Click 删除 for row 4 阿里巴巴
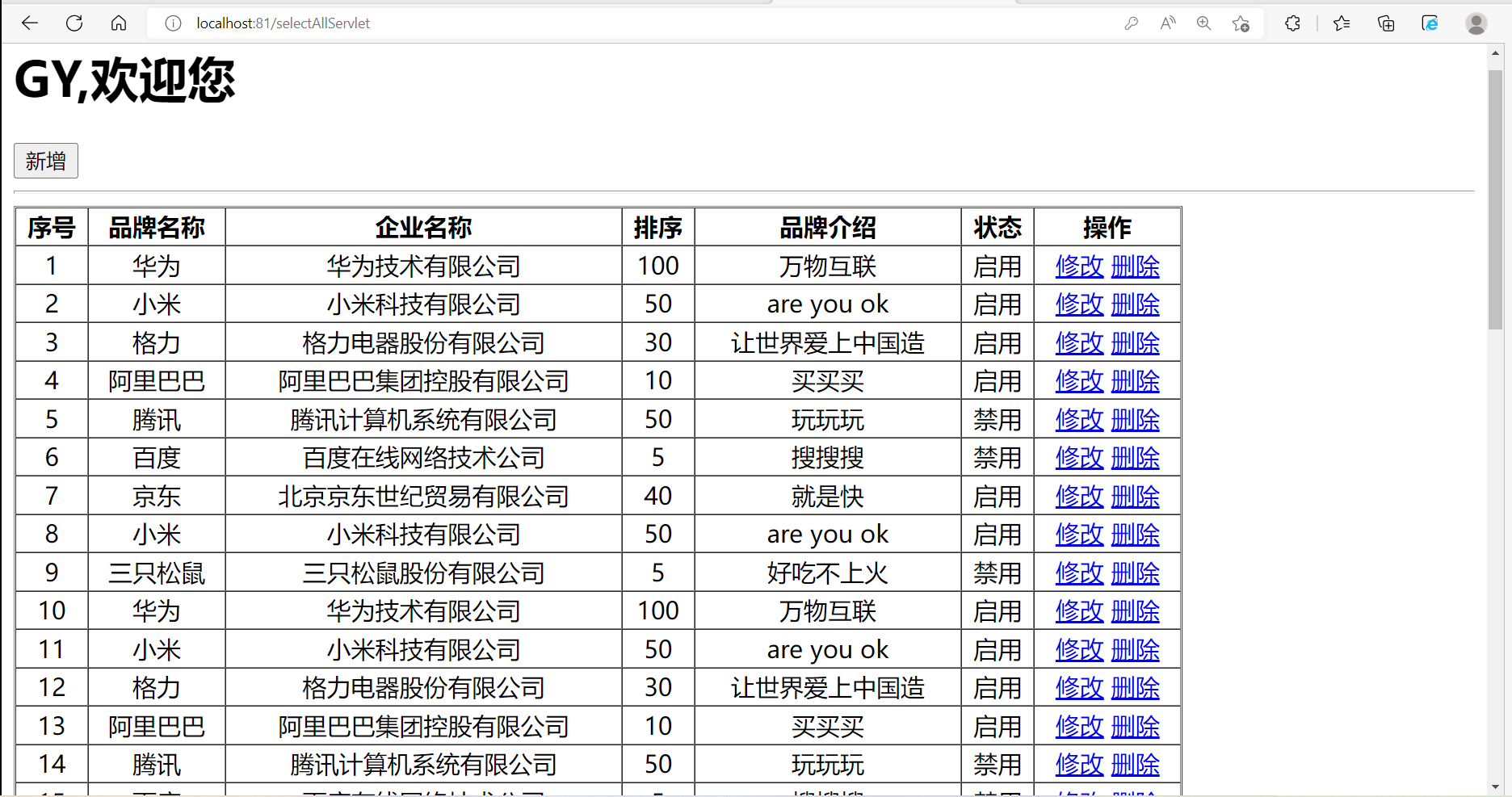 (1136, 380)
